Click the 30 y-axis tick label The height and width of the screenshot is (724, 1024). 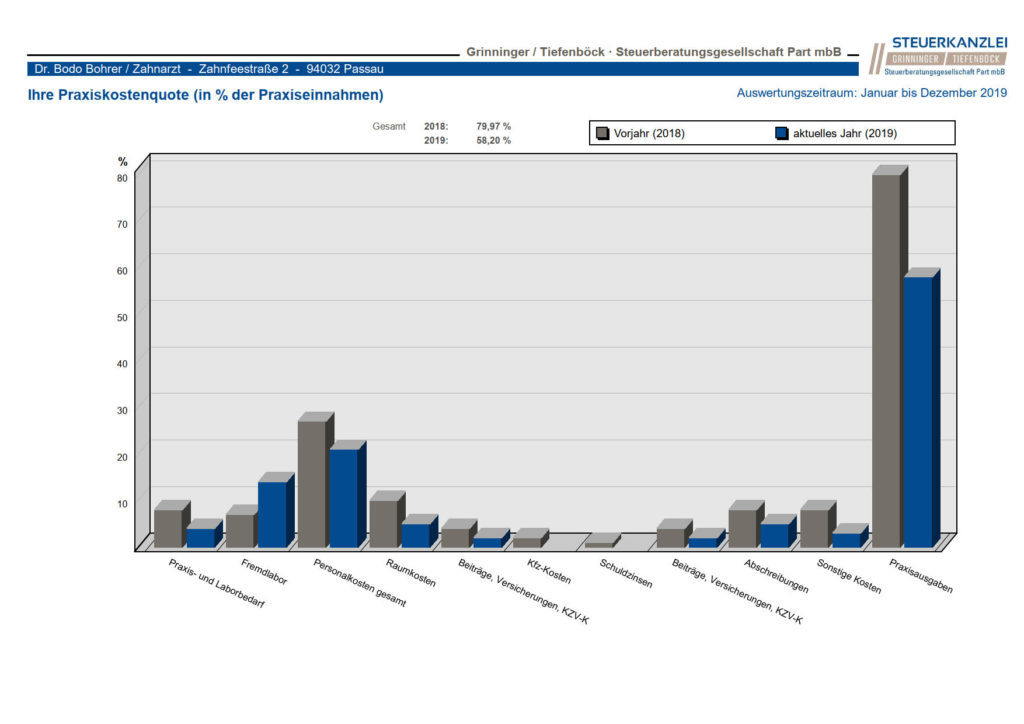[x=122, y=411]
